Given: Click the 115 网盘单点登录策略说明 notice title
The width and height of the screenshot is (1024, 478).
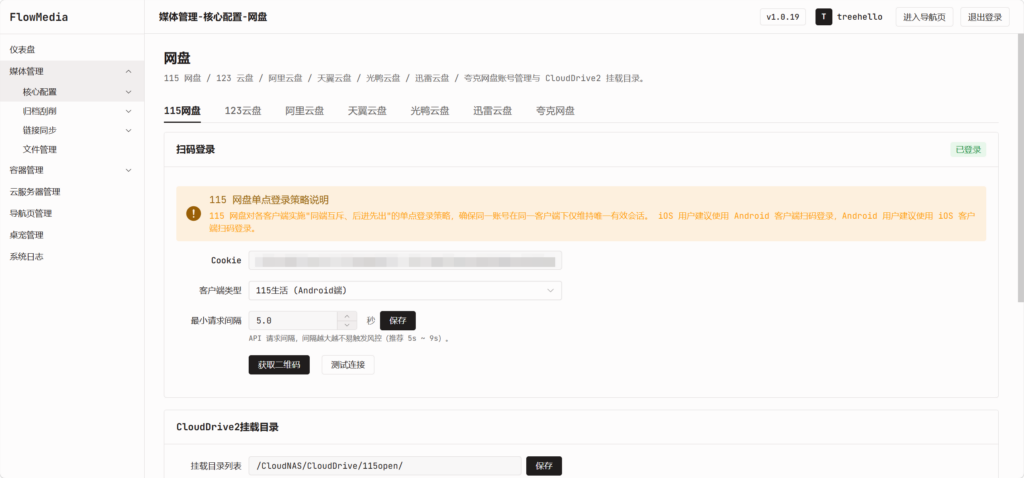Looking at the screenshot, I should (x=269, y=200).
